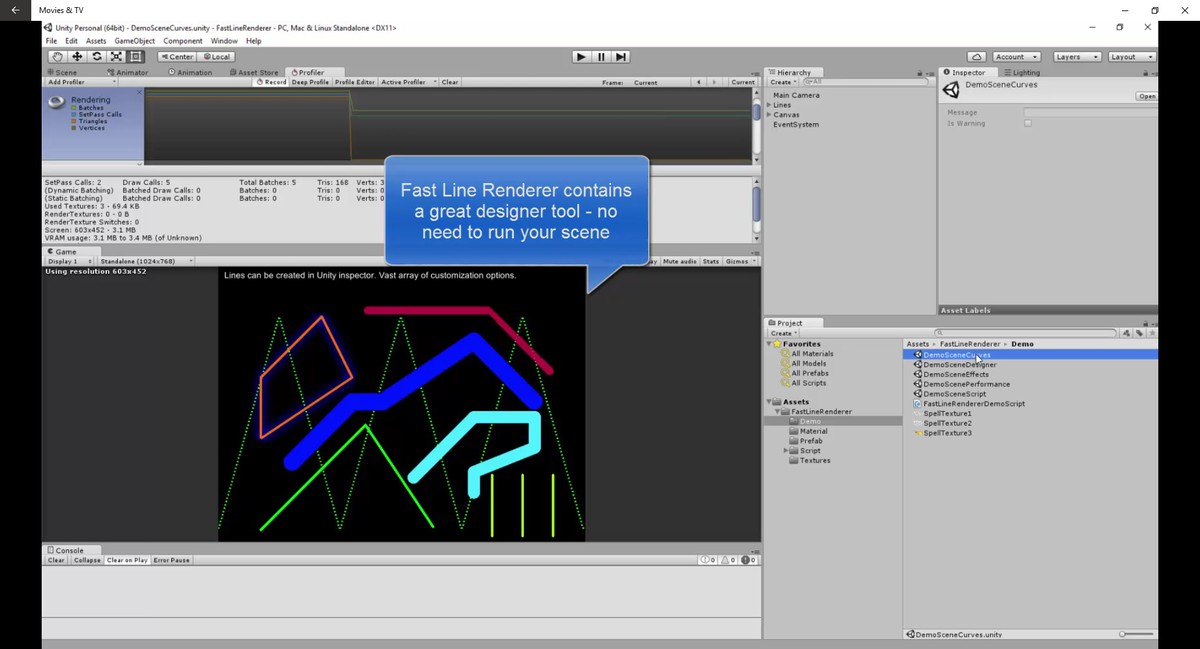Click the Step frame button
Screen dimensions: 1200x649
coord(621,57)
